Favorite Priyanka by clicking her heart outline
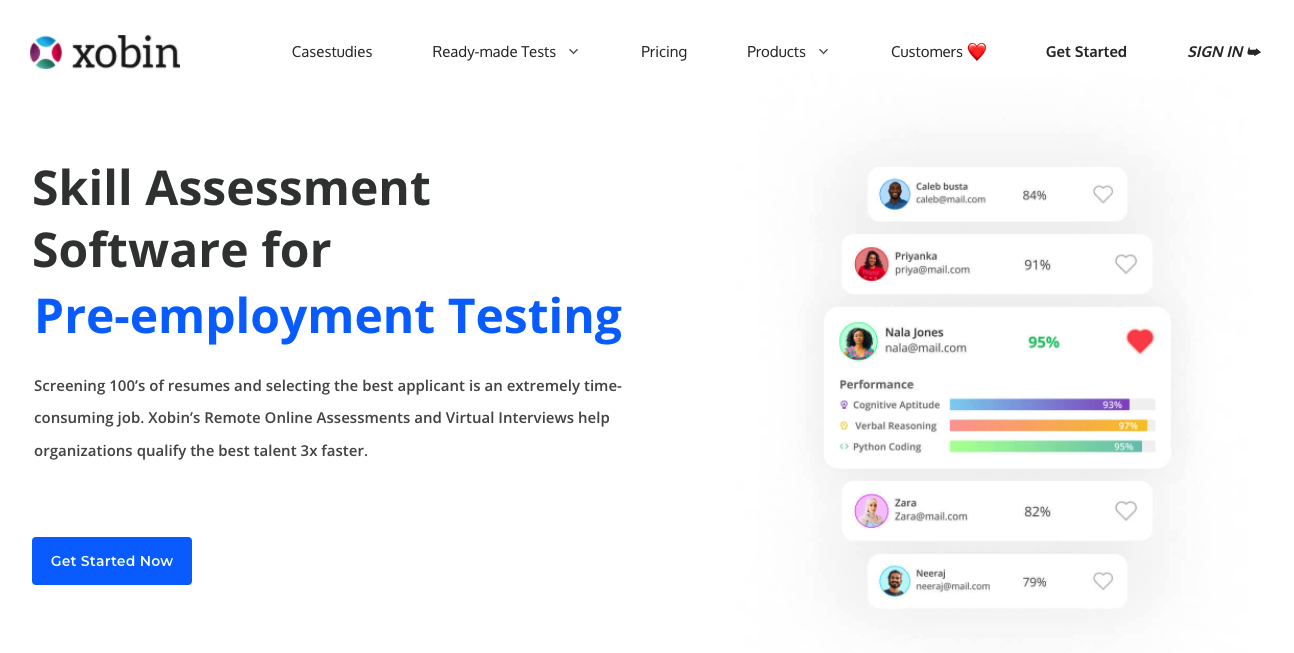1294x653 pixels. tap(1126, 264)
